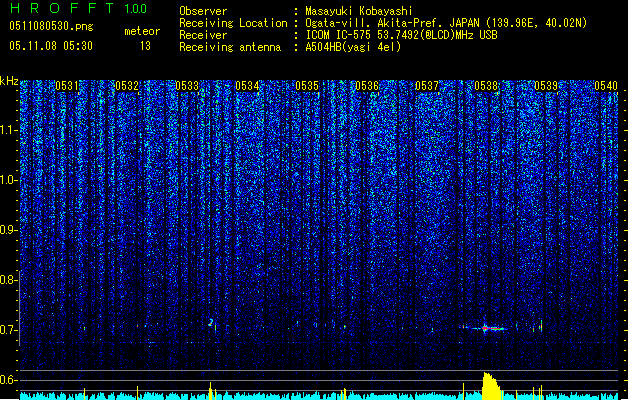Click the 0540 time marker
The height and width of the screenshot is (400, 629).
coord(606,86)
